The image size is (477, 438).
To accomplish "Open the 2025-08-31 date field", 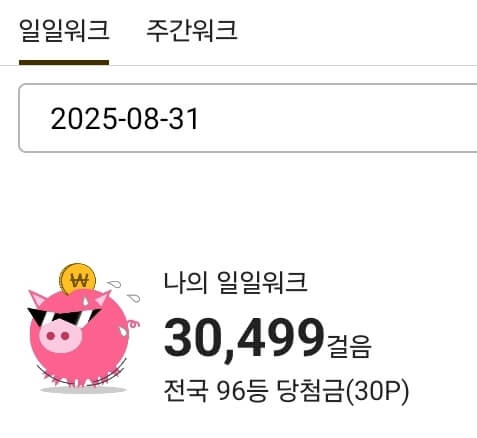I will click(x=248, y=118).
